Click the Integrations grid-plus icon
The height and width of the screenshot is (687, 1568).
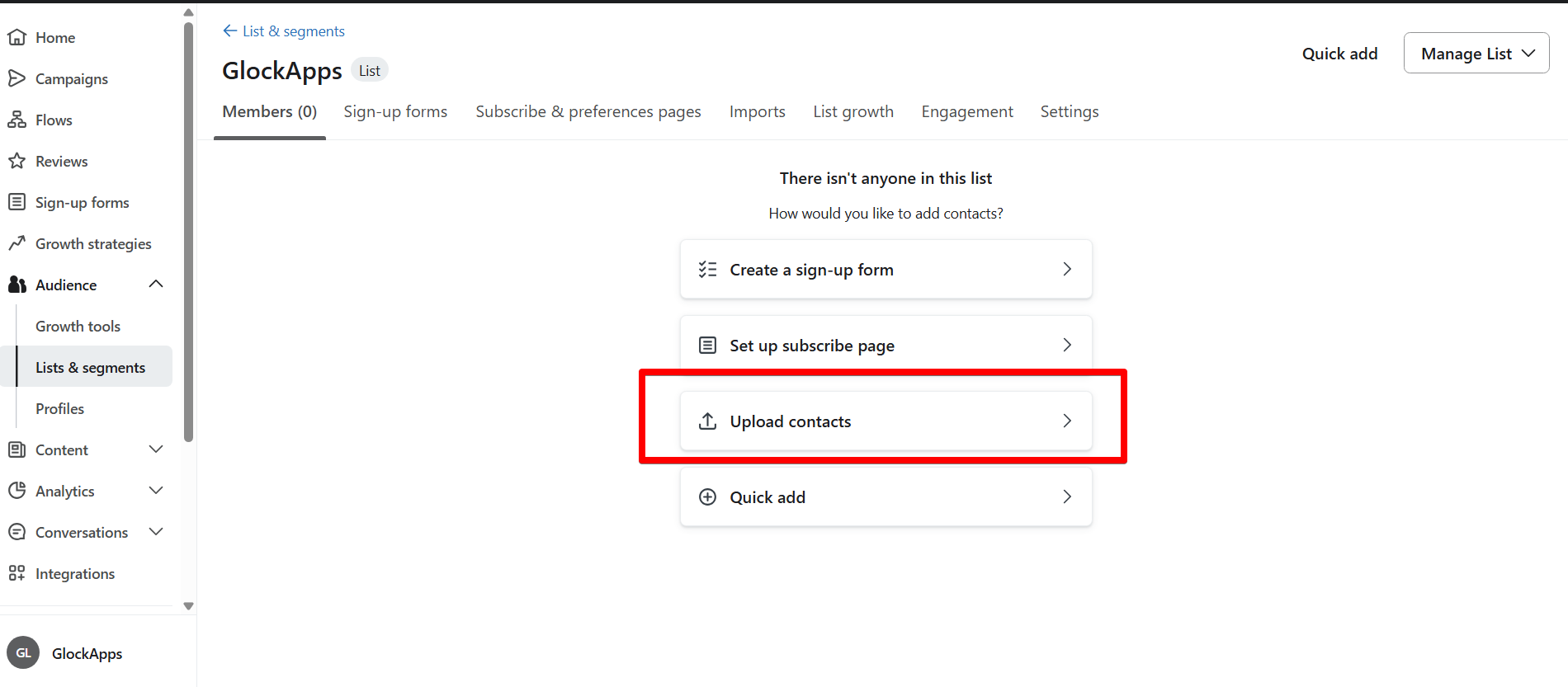coord(17,573)
